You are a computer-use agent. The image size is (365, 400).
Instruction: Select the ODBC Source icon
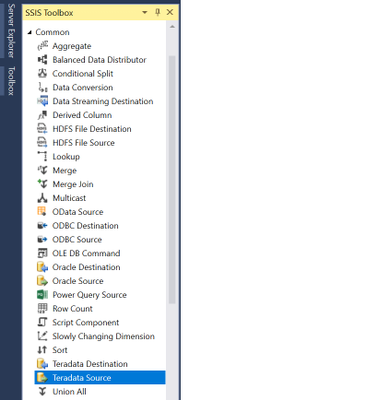coord(42,239)
